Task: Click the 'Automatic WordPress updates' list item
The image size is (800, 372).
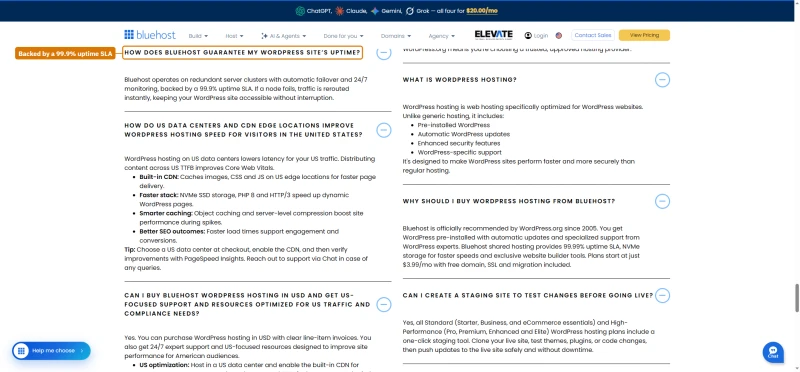Action: pyautogui.click(x=463, y=134)
